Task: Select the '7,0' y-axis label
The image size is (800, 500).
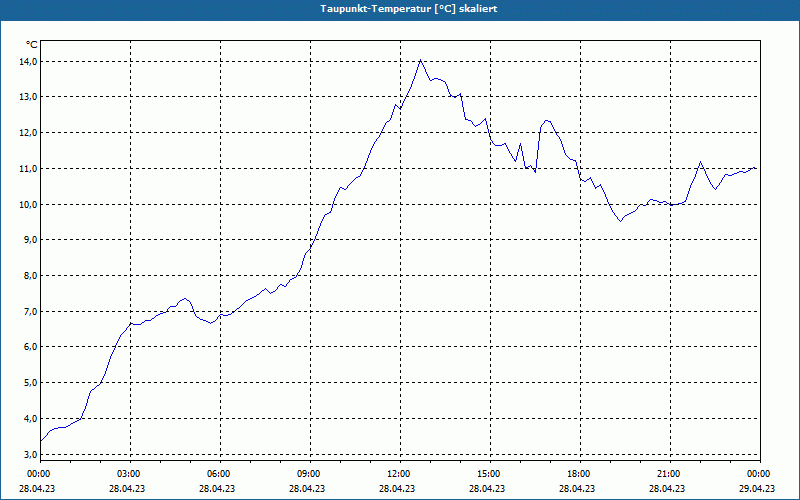Action: tap(31, 311)
